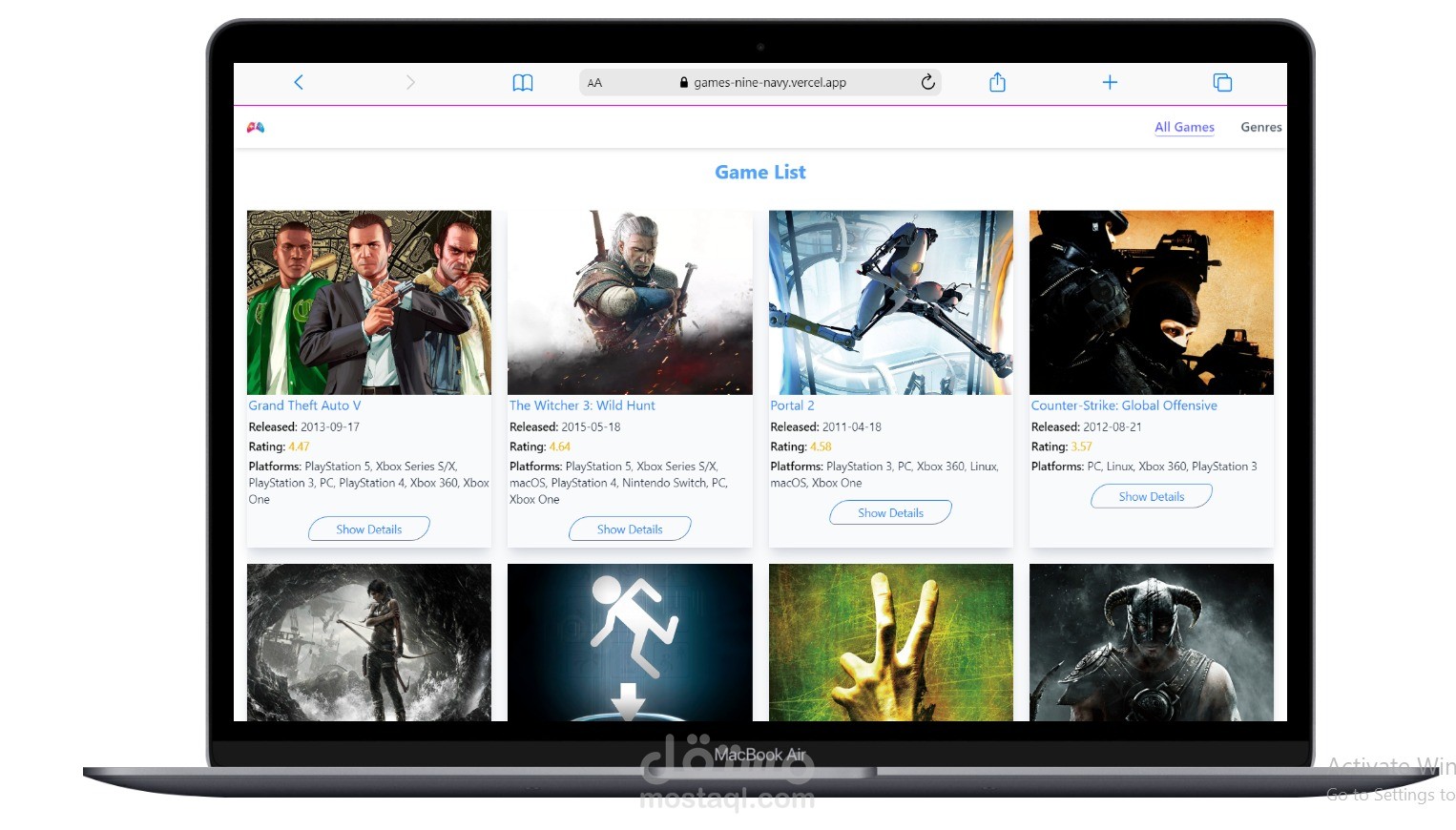
Task: Click the Platforms text of Counter-Strike
Action: (x=1144, y=467)
